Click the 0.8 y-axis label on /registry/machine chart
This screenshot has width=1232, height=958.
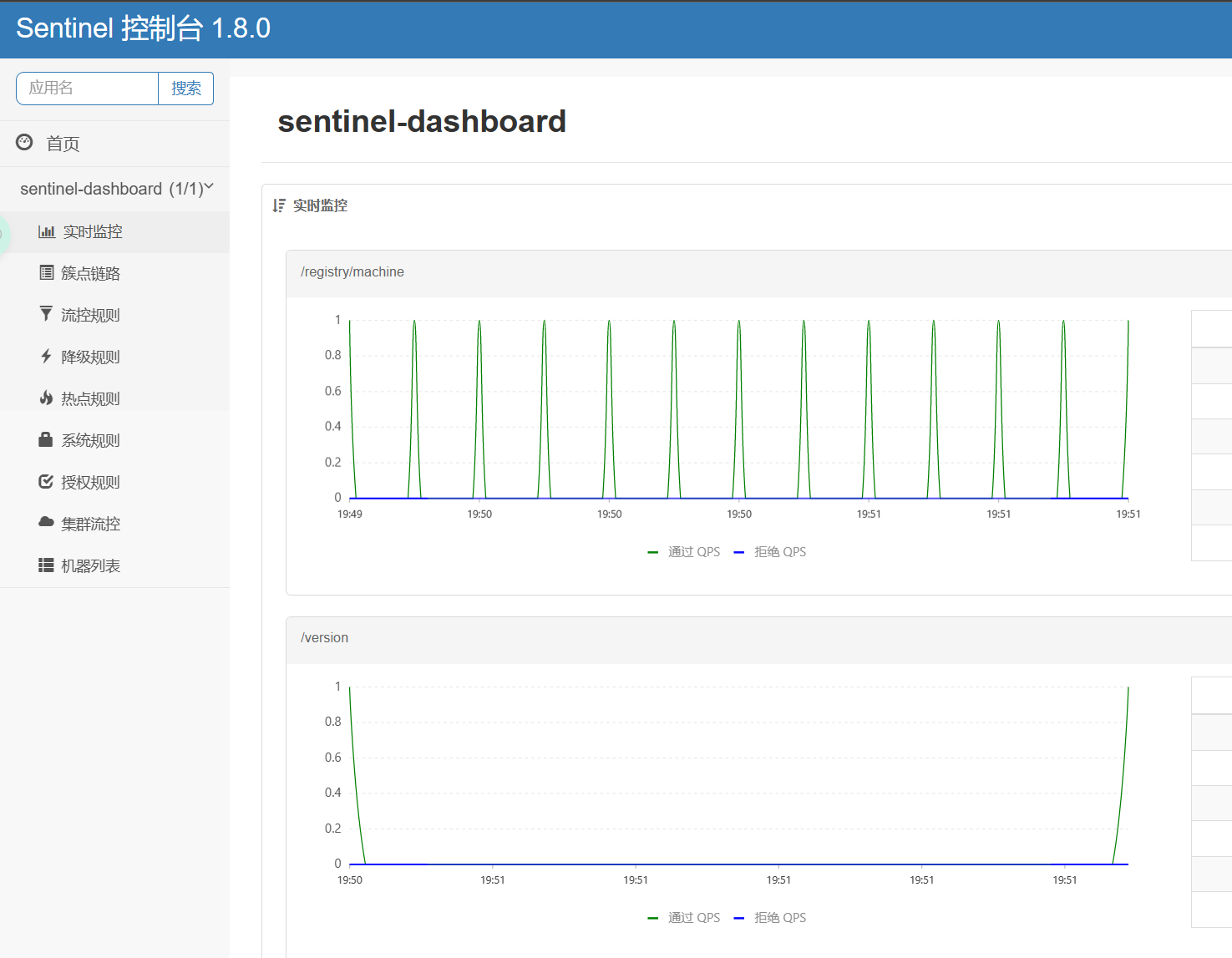pyautogui.click(x=333, y=355)
